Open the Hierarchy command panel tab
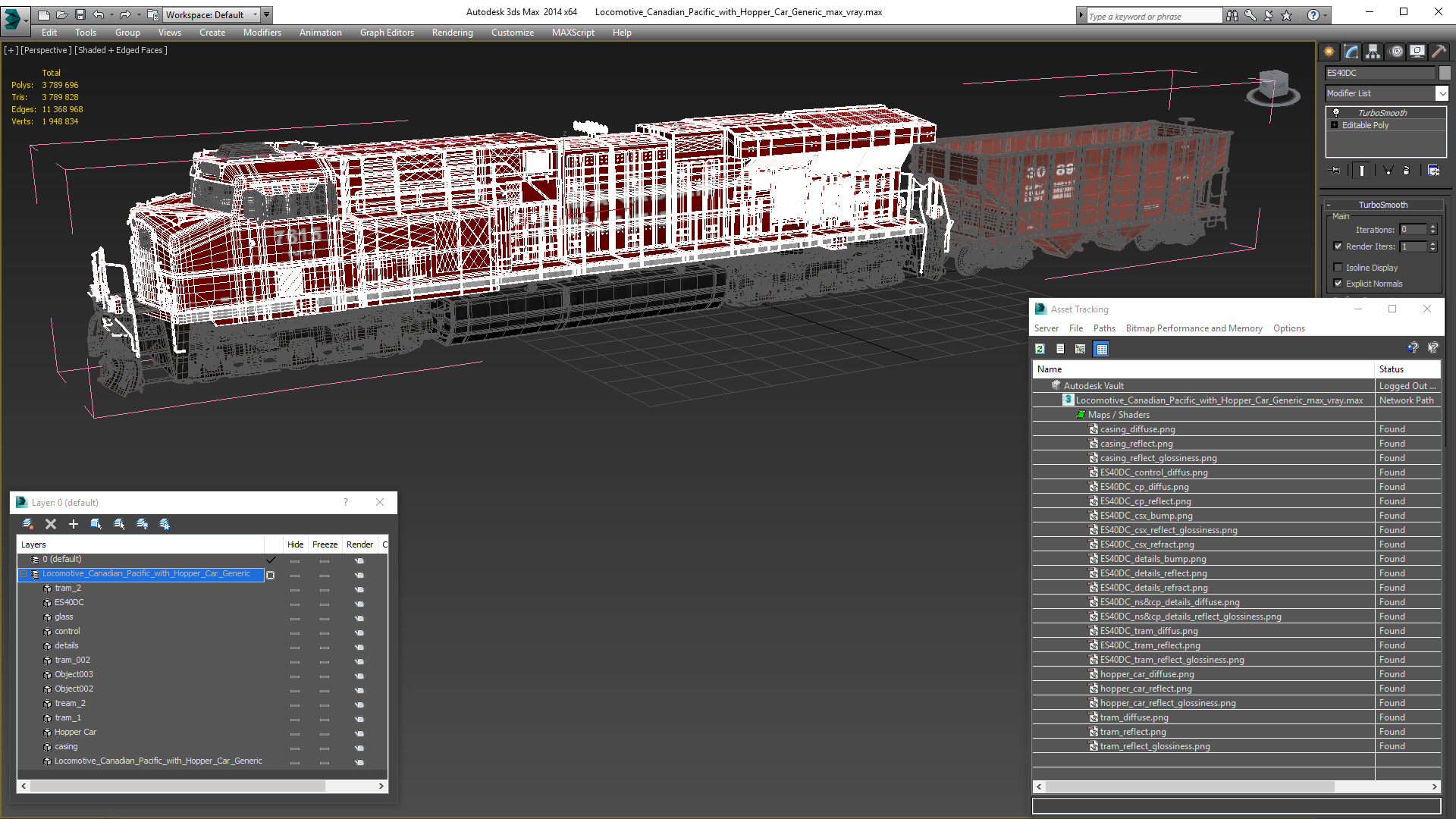Viewport: 1456px width, 819px height. tap(1373, 52)
